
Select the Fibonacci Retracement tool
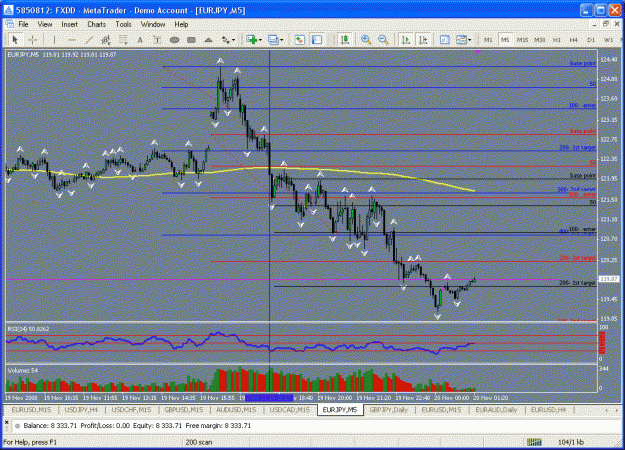click(123, 39)
